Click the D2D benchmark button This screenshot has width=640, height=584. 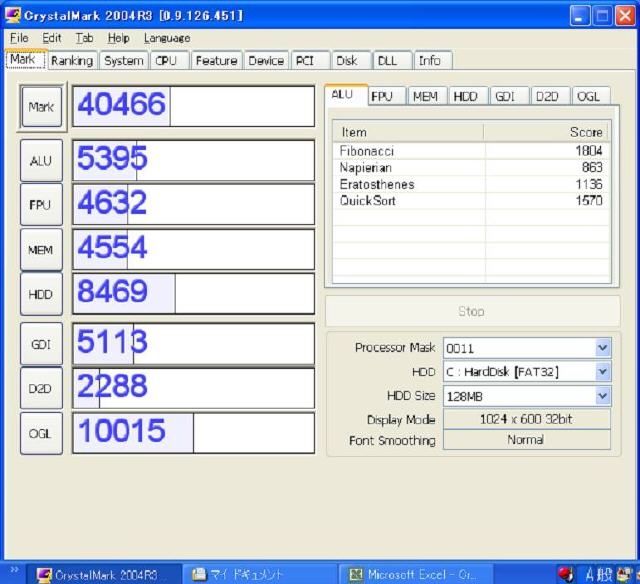coord(42,388)
